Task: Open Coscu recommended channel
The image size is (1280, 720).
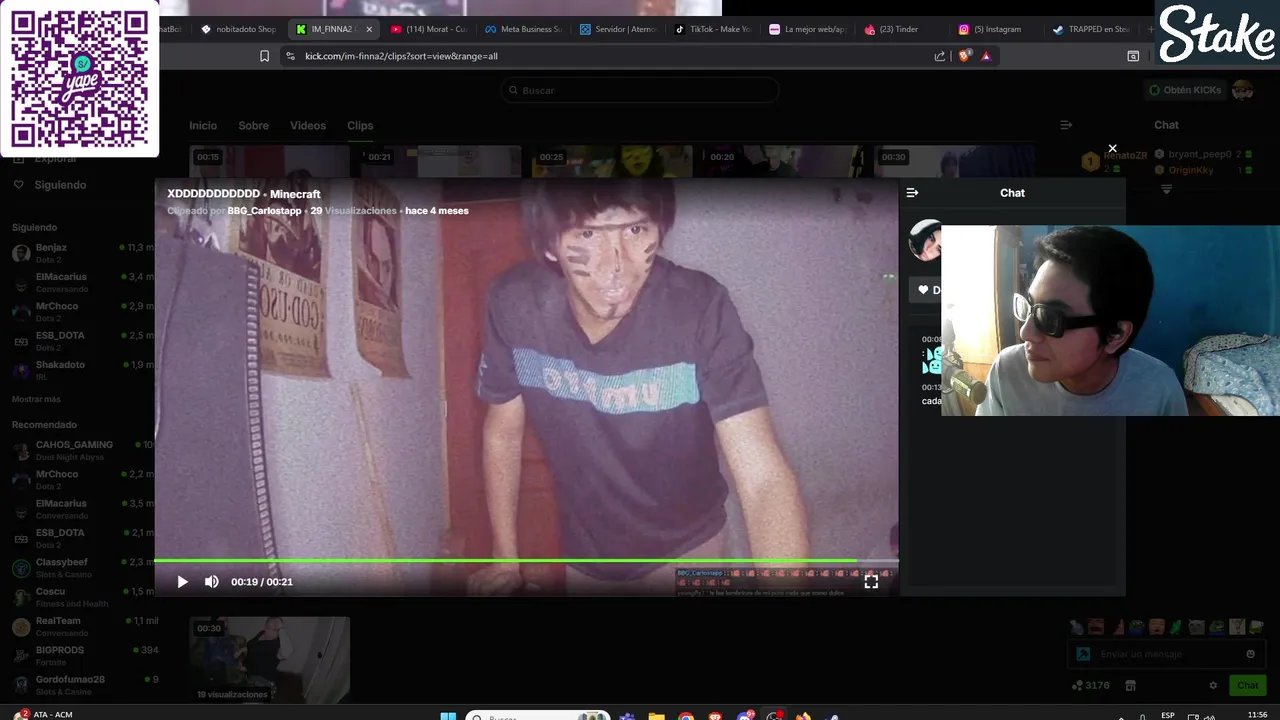Action: [x=80, y=597]
